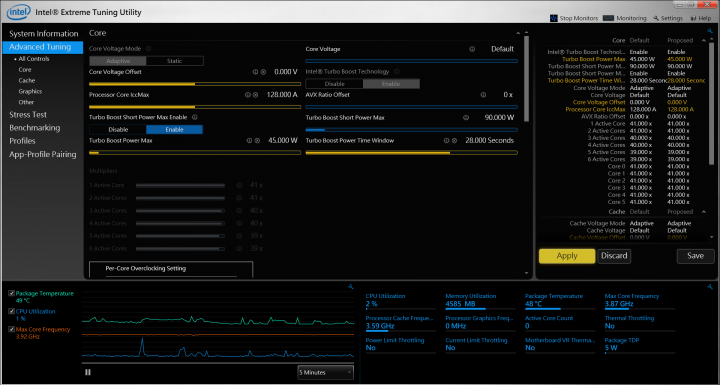720x385 pixels.
Task: Click the Help question mark icon
Action: pyautogui.click(x=693, y=18)
